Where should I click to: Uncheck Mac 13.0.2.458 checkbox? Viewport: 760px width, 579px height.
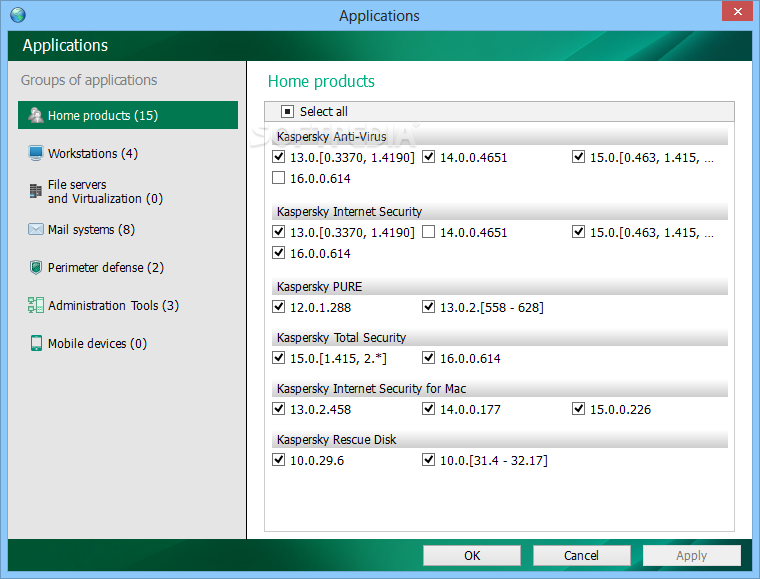tap(278, 408)
